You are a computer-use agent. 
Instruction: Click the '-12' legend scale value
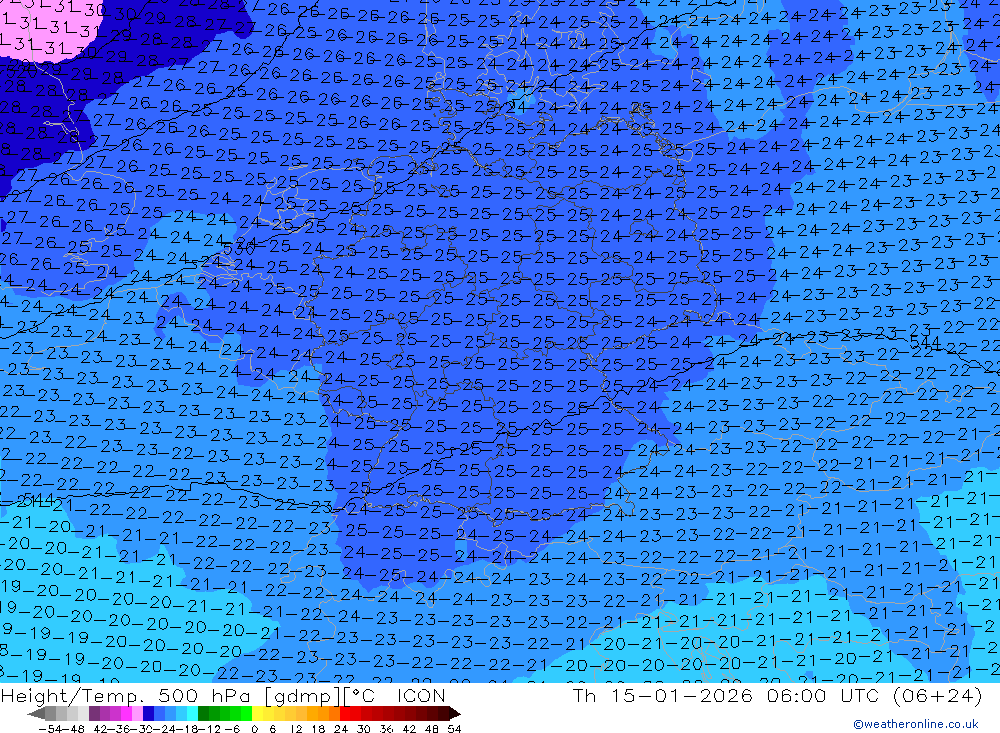click(209, 729)
